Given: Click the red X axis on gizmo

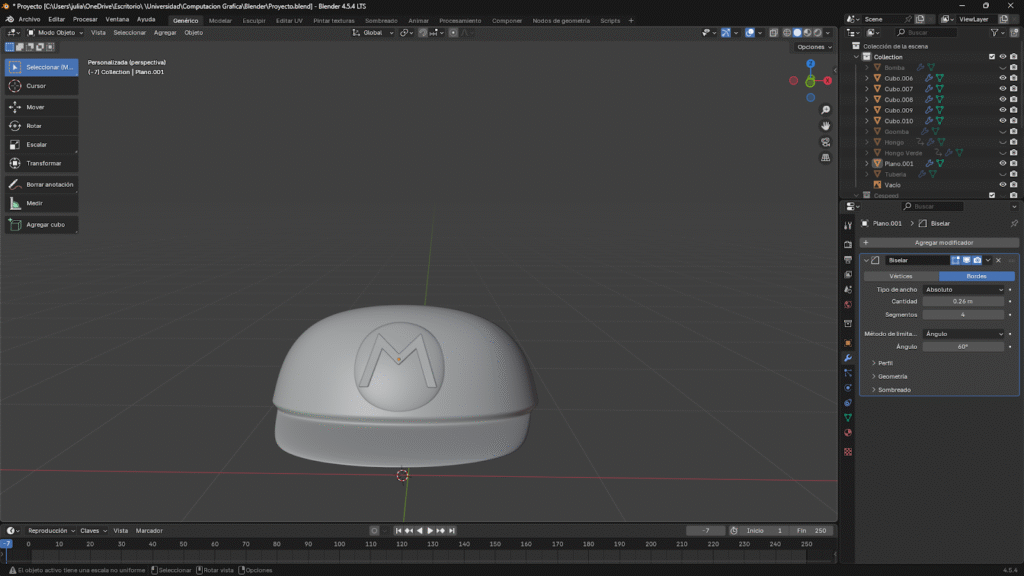Looking at the screenshot, I should tap(827, 80).
